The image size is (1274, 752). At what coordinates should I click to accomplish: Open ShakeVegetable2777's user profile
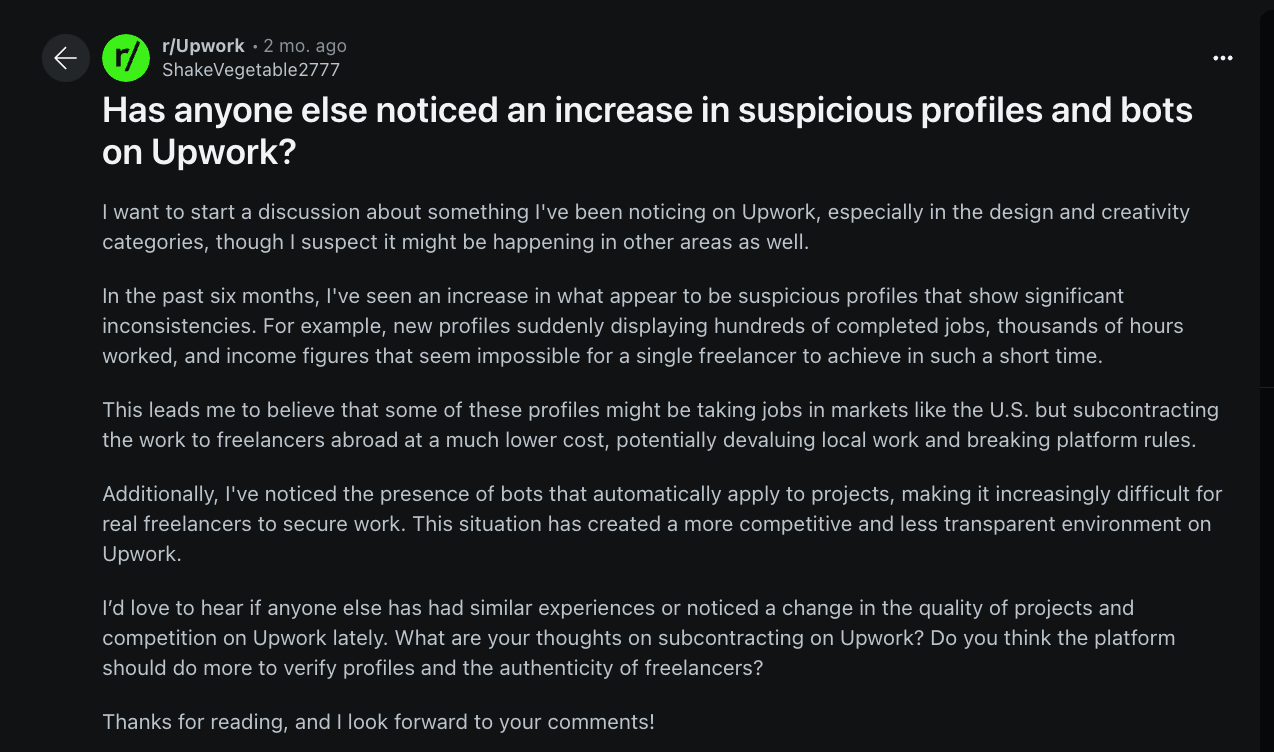point(251,70)
